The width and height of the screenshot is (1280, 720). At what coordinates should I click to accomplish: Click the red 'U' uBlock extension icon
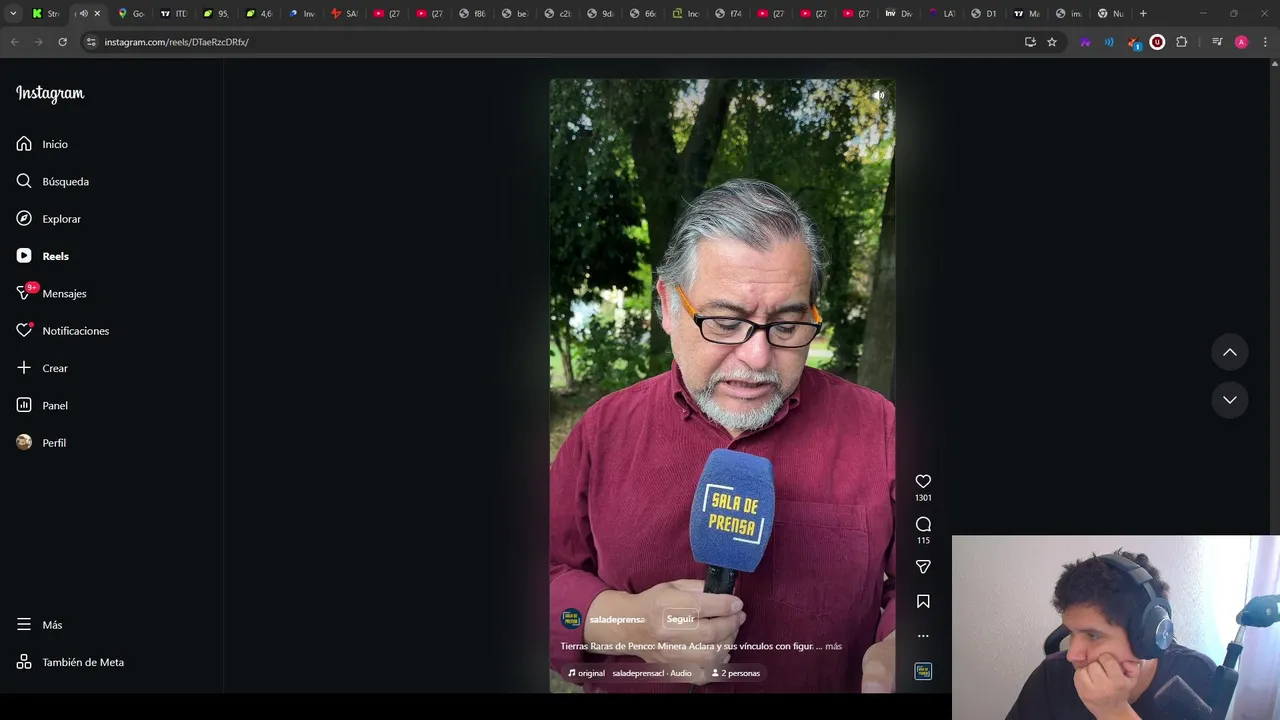coord(1157,42)
